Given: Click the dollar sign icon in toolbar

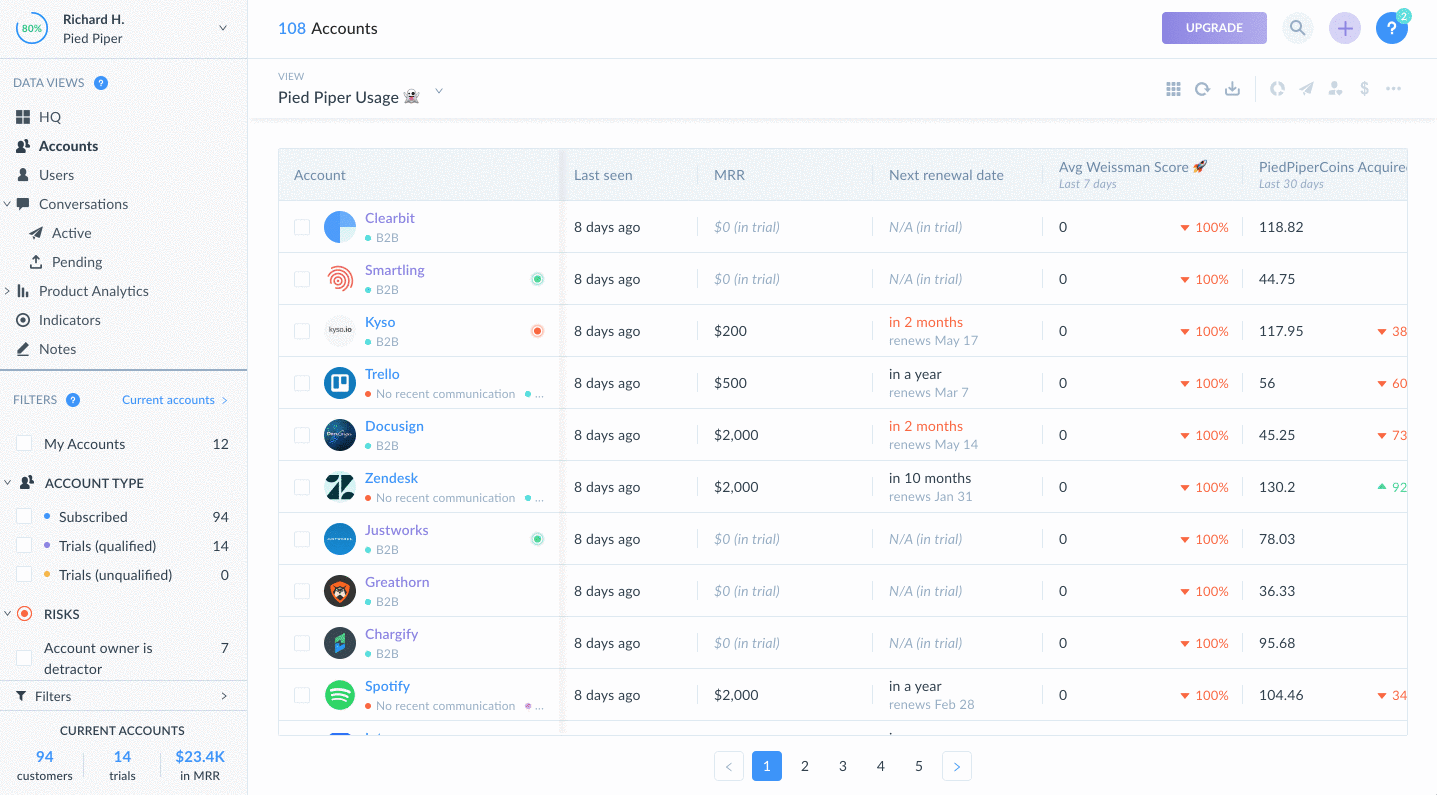Looking at the screenshot, I should click(1364, 89).
